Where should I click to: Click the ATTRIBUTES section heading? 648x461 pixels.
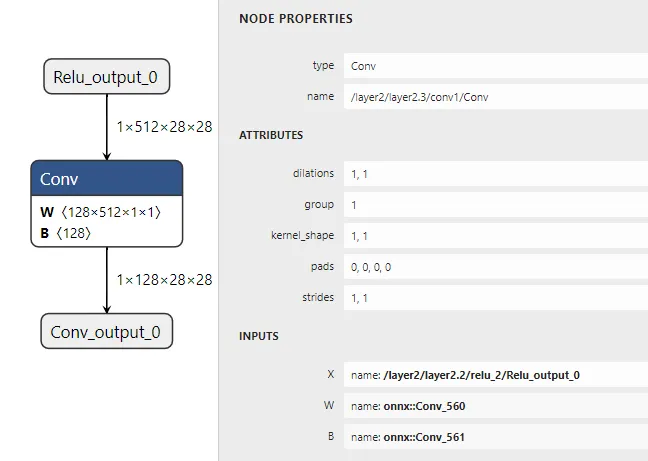(x=271, y=134)
